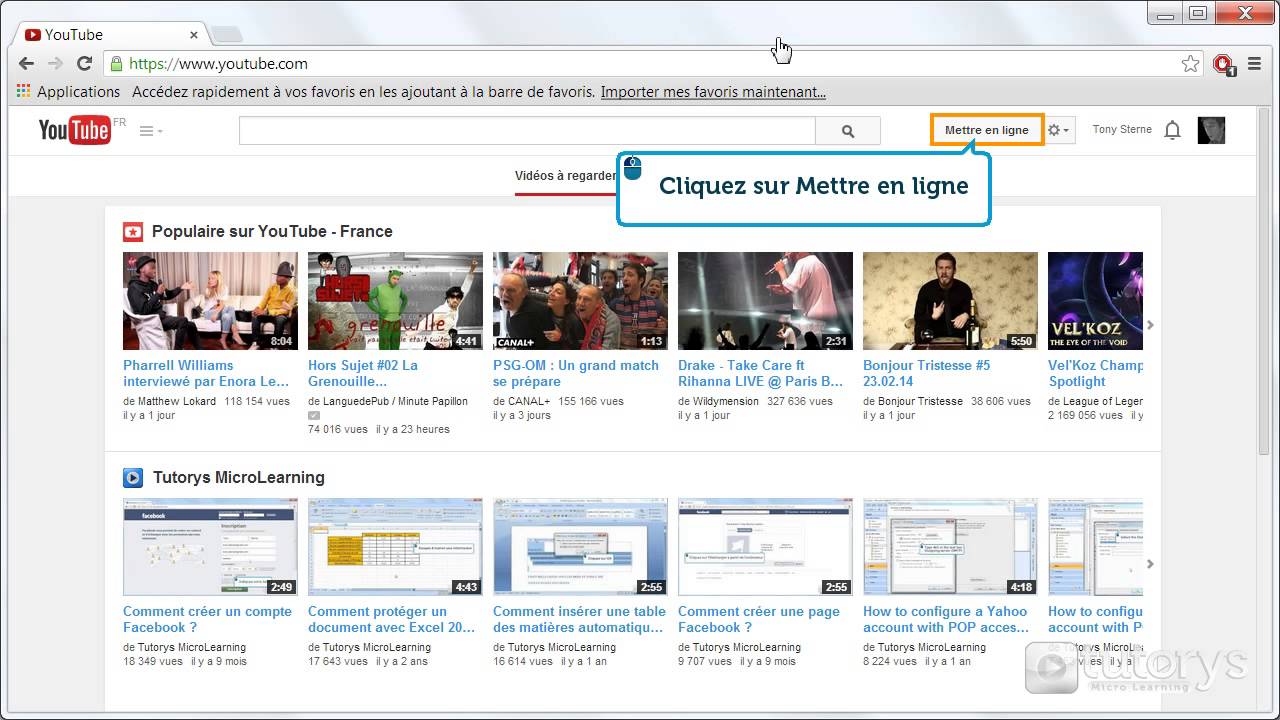Open Comment insérer une table thumbnail

coord(580,547)
